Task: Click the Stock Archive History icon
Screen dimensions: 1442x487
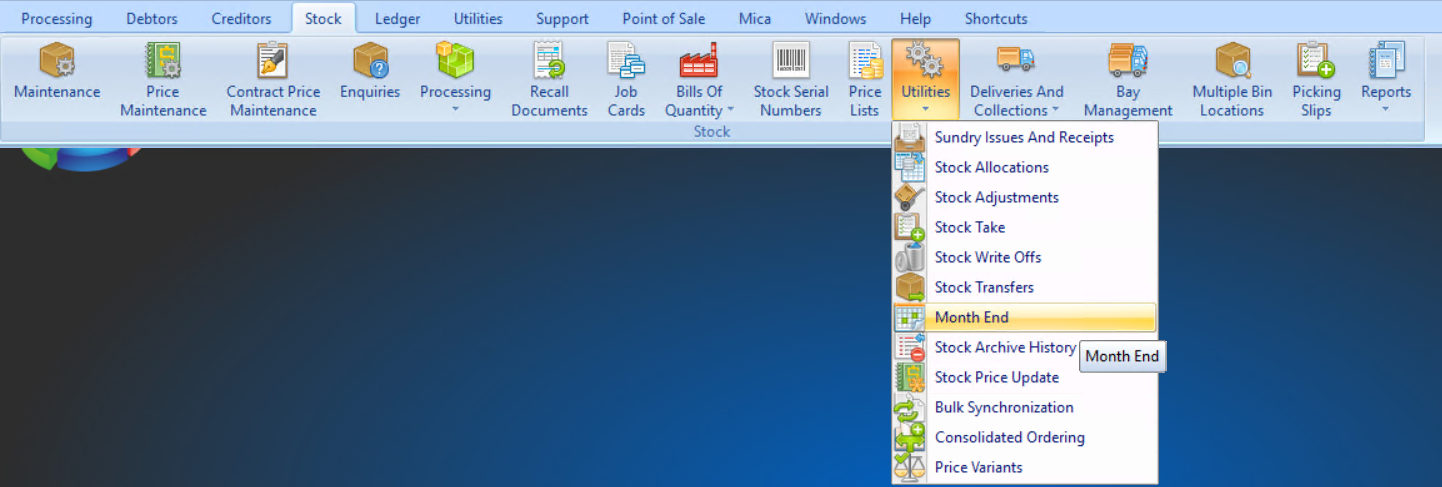Action: (x=910, y=348)
